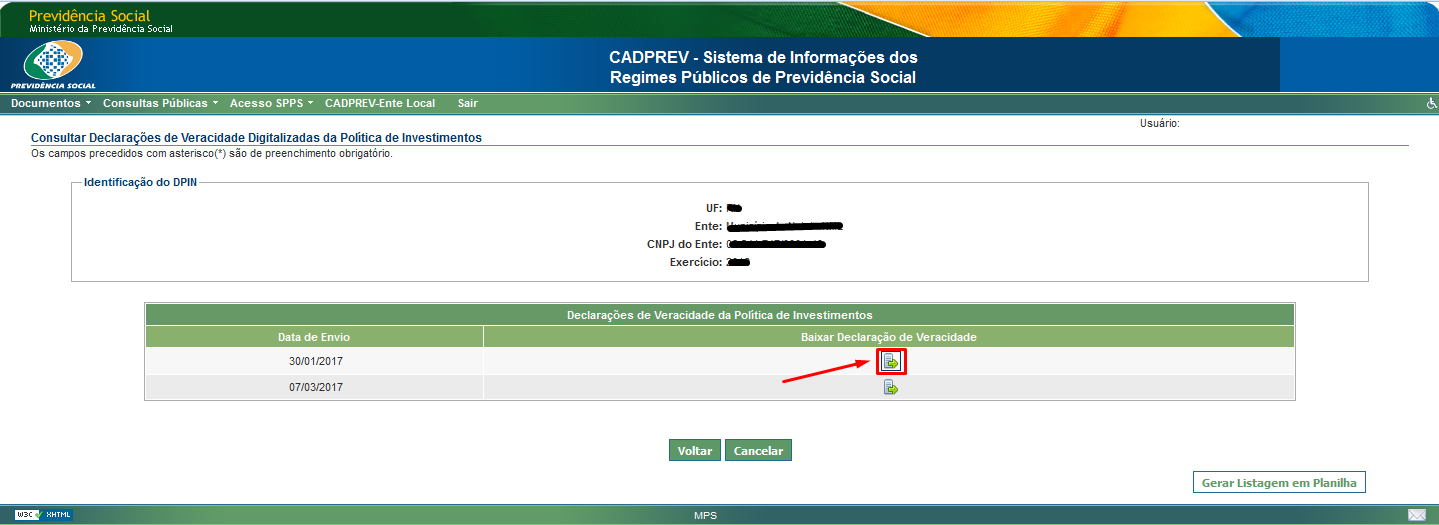Select the 07/03/2017 date cell

click(x=315, y=387)
